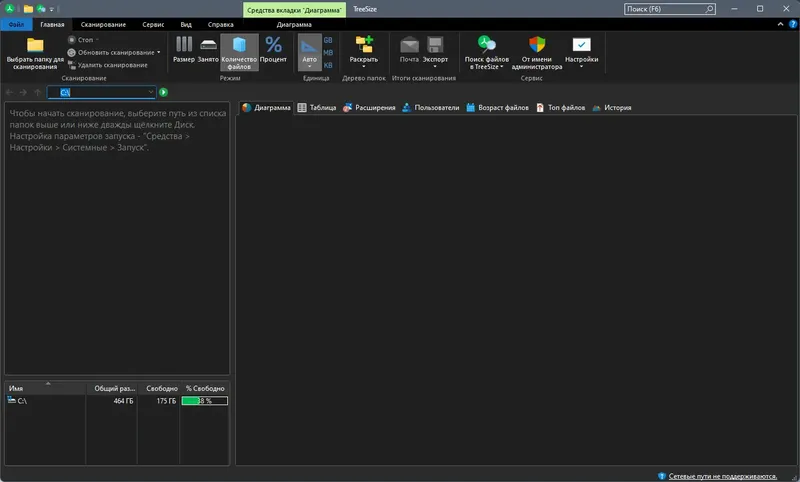Open the File (Файл) menu
Image resolution: width=800 pixels, height=482 pixels.
pyautogui.click(x=16, y=24)
